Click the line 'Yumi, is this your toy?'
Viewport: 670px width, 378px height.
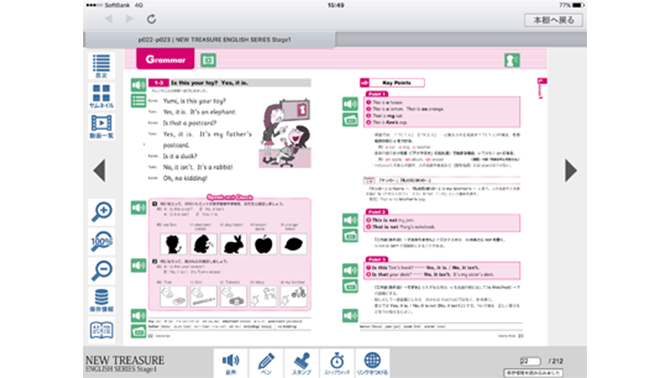[194, 101]
